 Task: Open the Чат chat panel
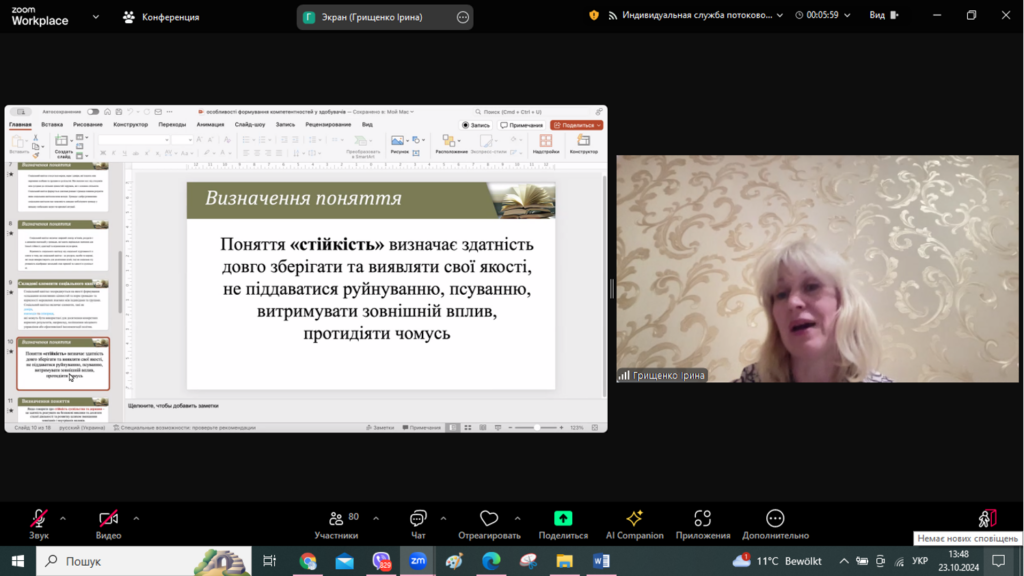(x=418, y=519)
